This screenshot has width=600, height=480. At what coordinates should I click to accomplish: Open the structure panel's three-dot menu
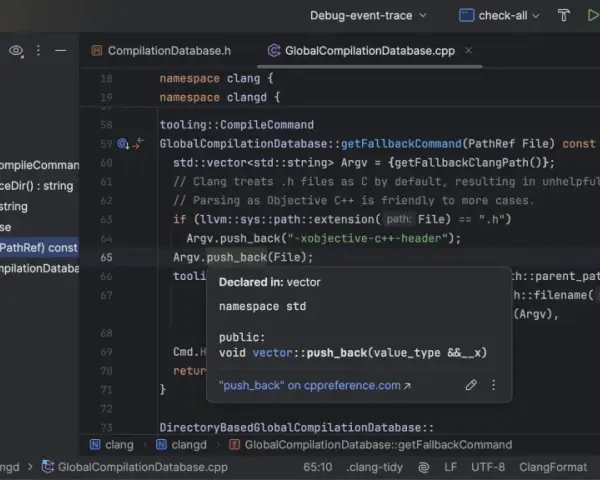38,51
